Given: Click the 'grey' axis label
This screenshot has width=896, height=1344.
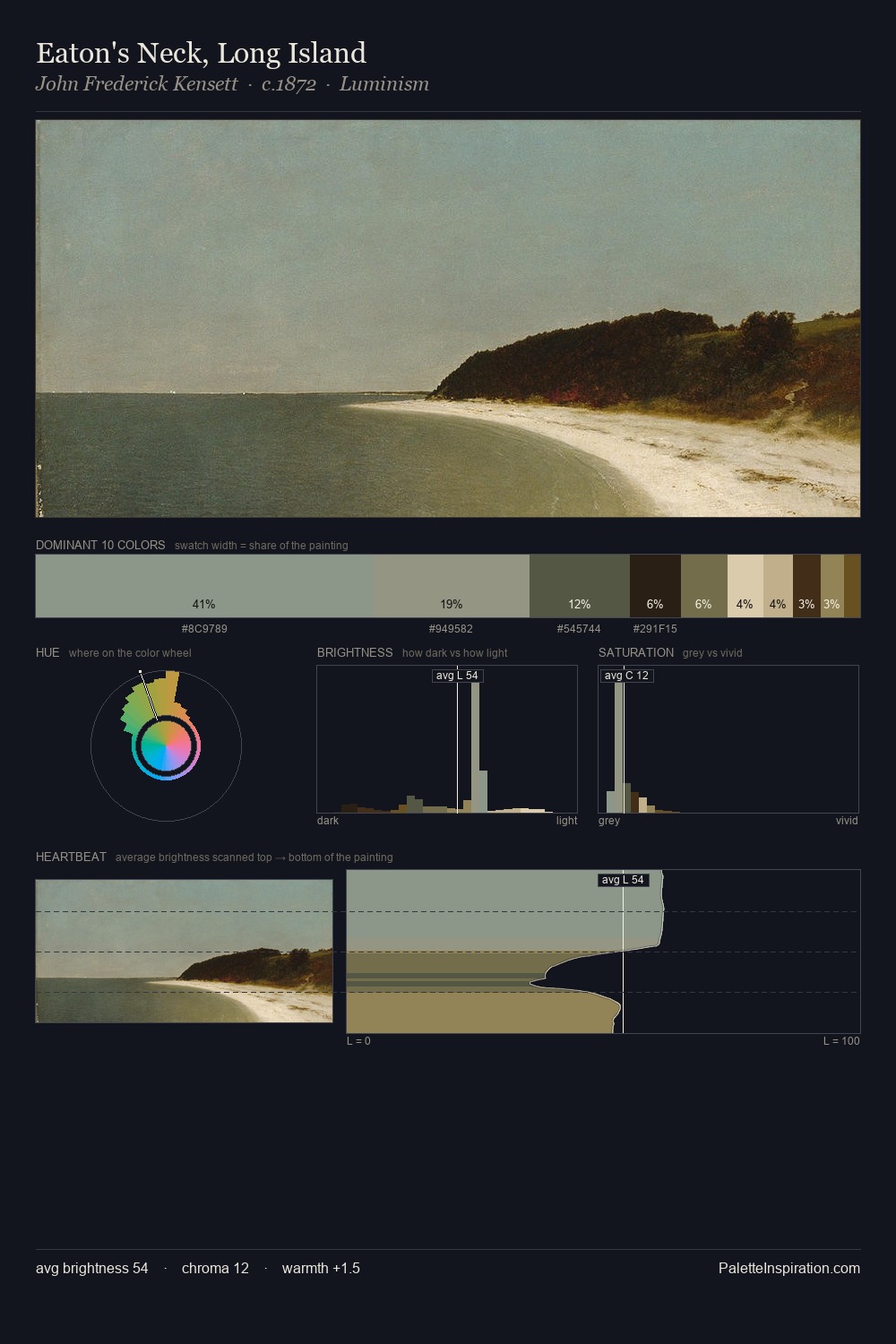Looking at the screenshot, I should pyautogui.click(x=609, y=821).
